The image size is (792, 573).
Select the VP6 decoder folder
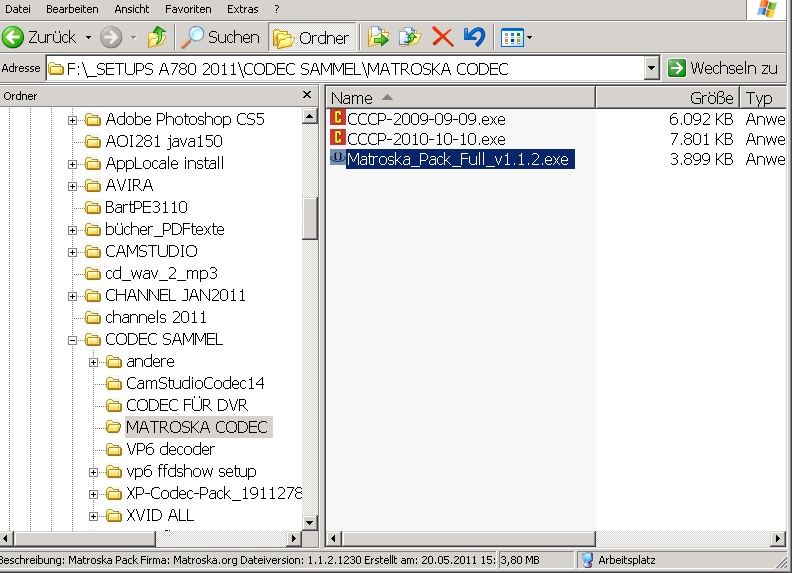tap(170, 449)
